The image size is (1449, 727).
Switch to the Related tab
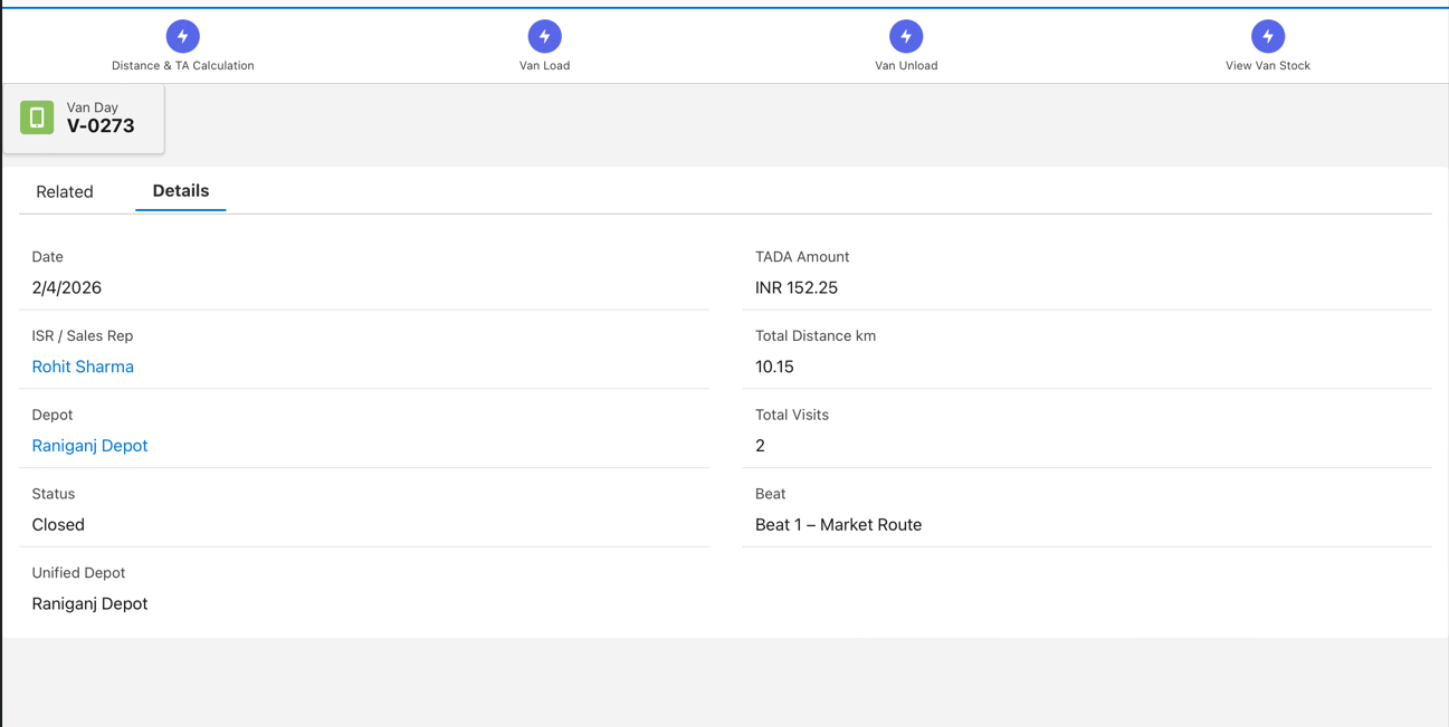click(64, 192)
